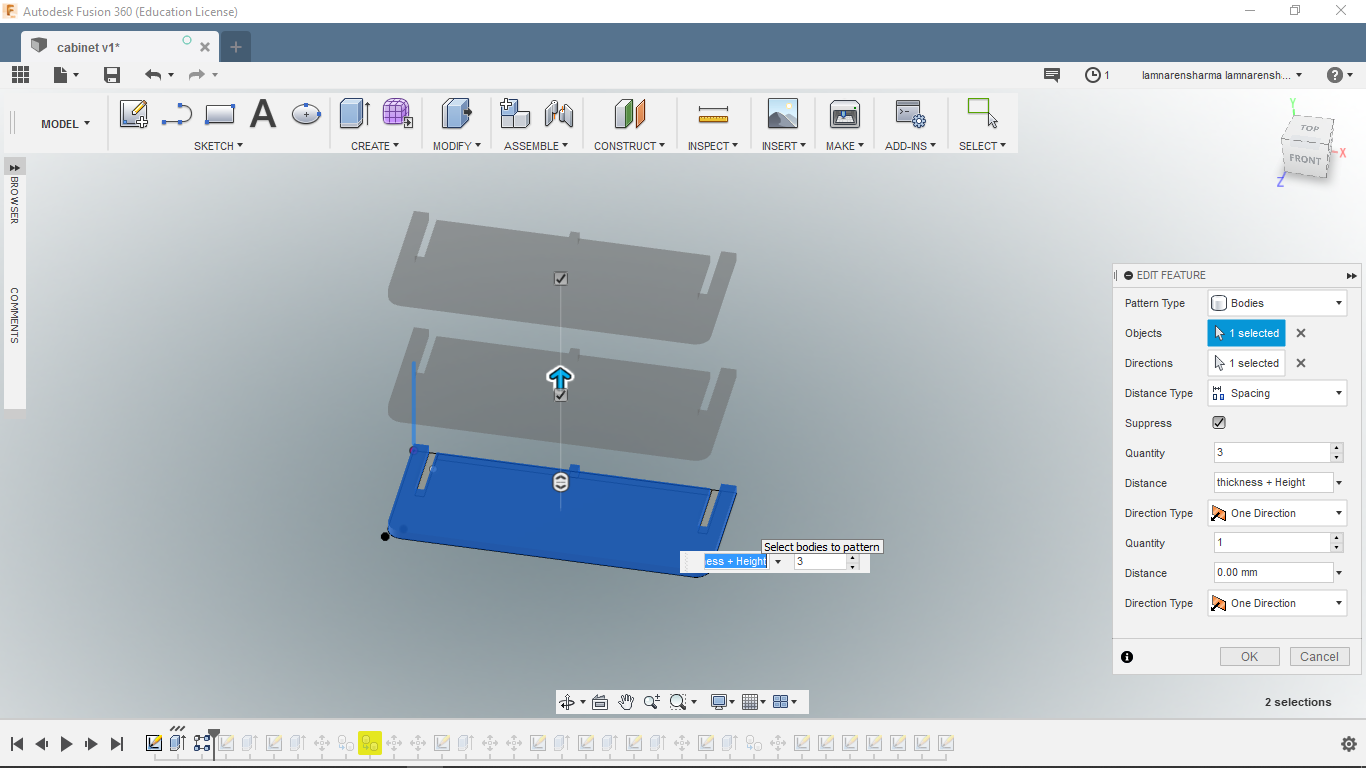1366x768 pixels.
Task: Open the Distance Type Spacing dropdown
Action: [1278, 393]
